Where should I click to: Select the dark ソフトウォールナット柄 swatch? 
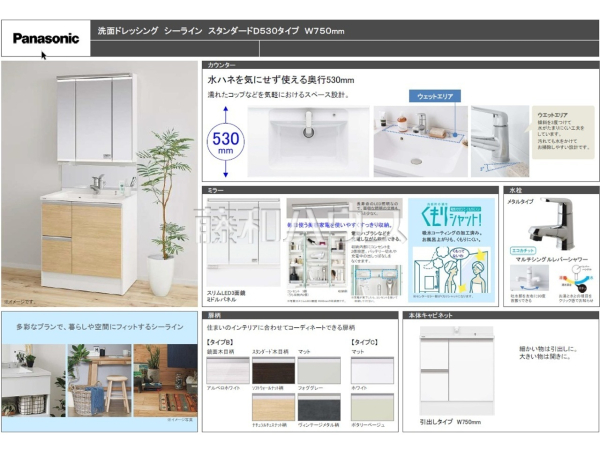273,370
